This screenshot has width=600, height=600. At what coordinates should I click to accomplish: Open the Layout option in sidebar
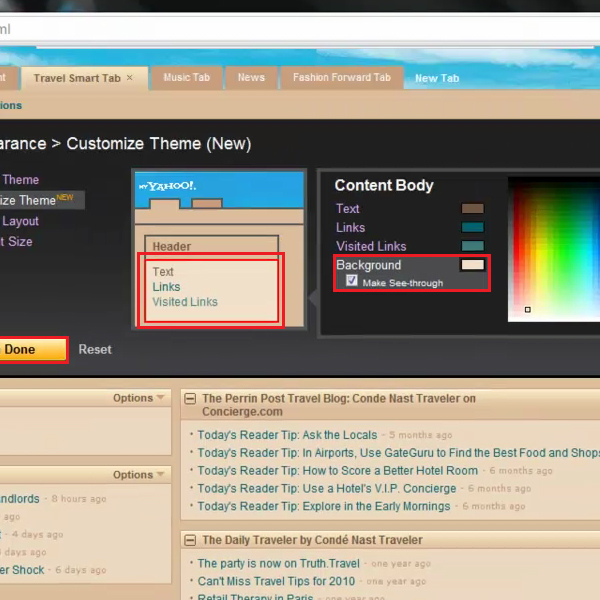(20, 221)
